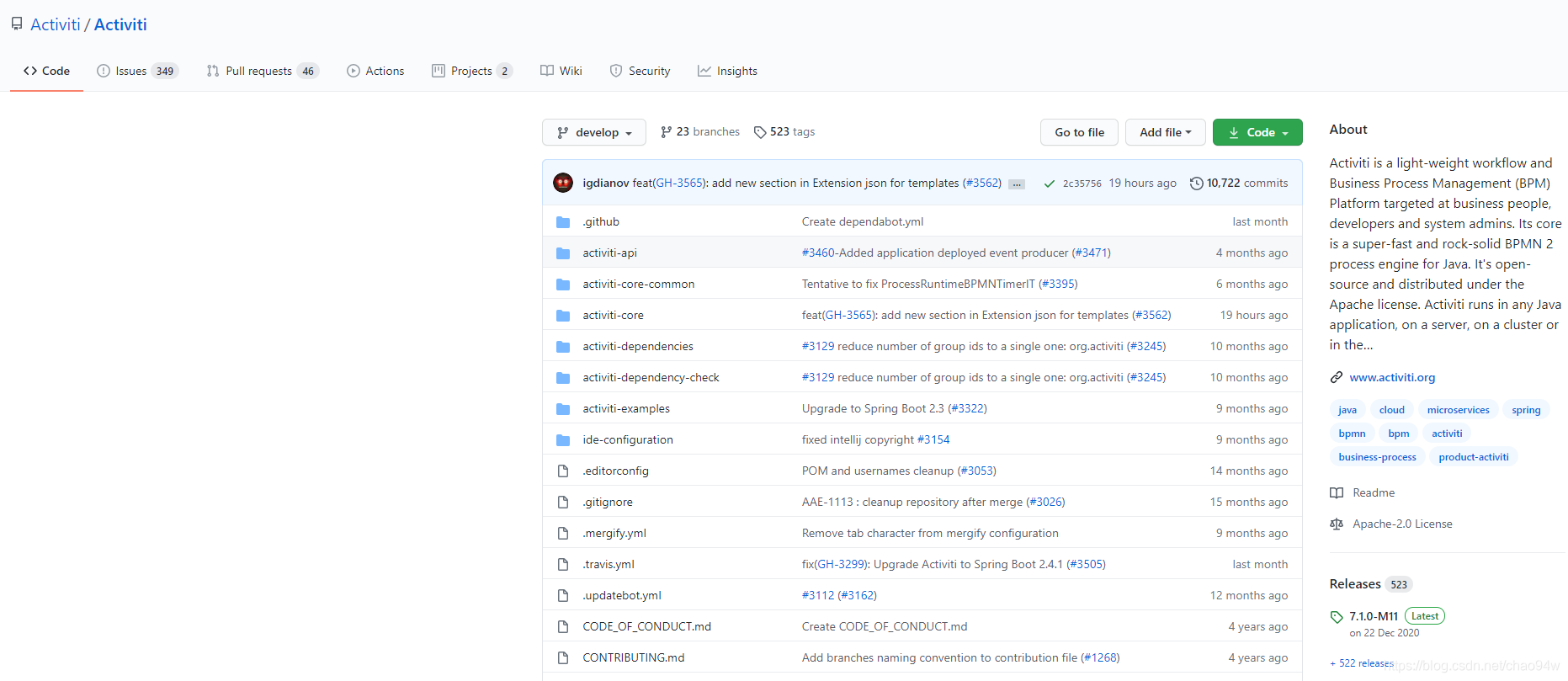Click the link icon next to www.activiti.org
This screenshot has width=1568, height=681.
click(x=1337, y=377)
